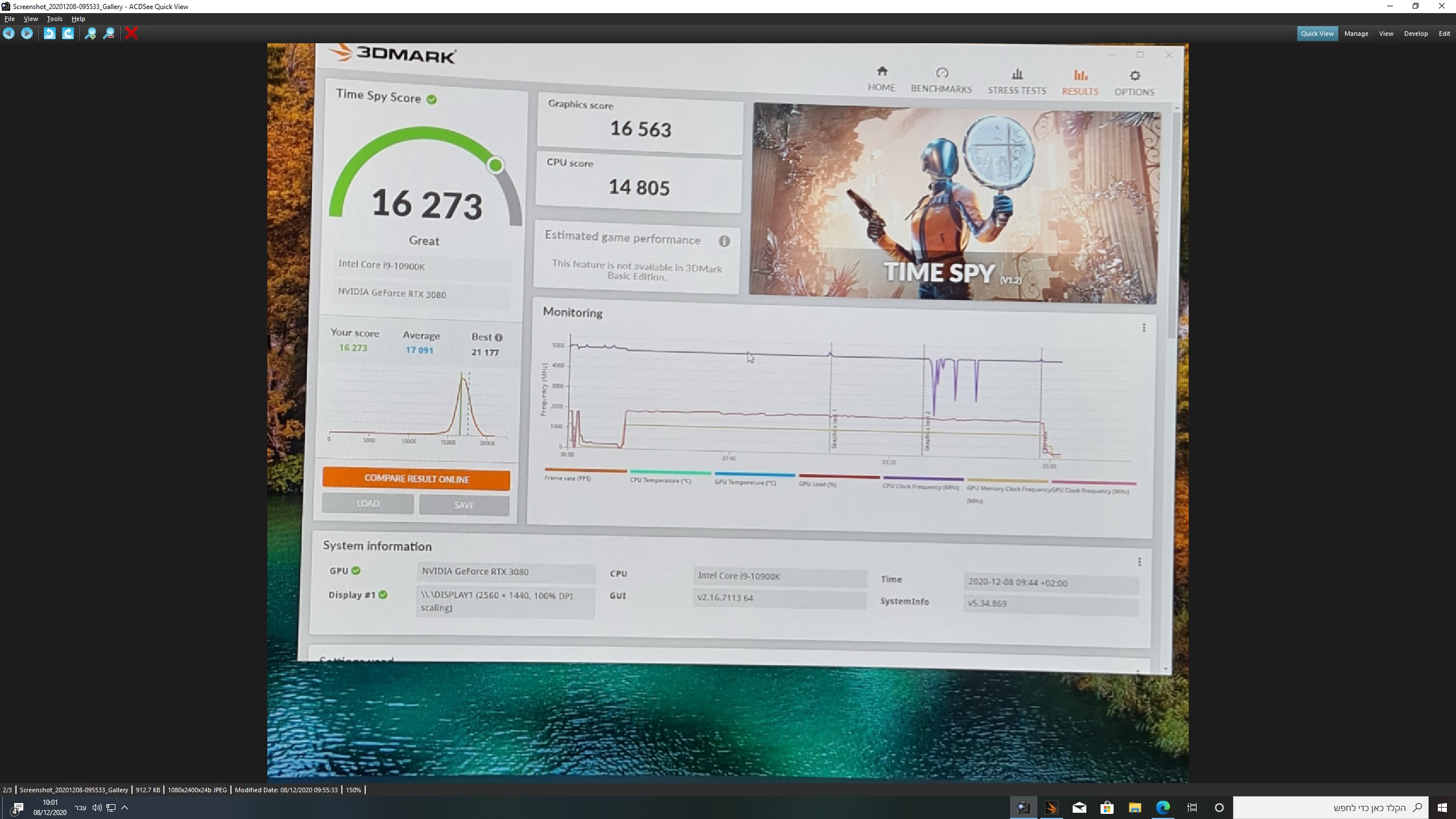Click the GPU verified checkmark badge
Viewport: 1456px width, 819px height.
tap(355, 570)
